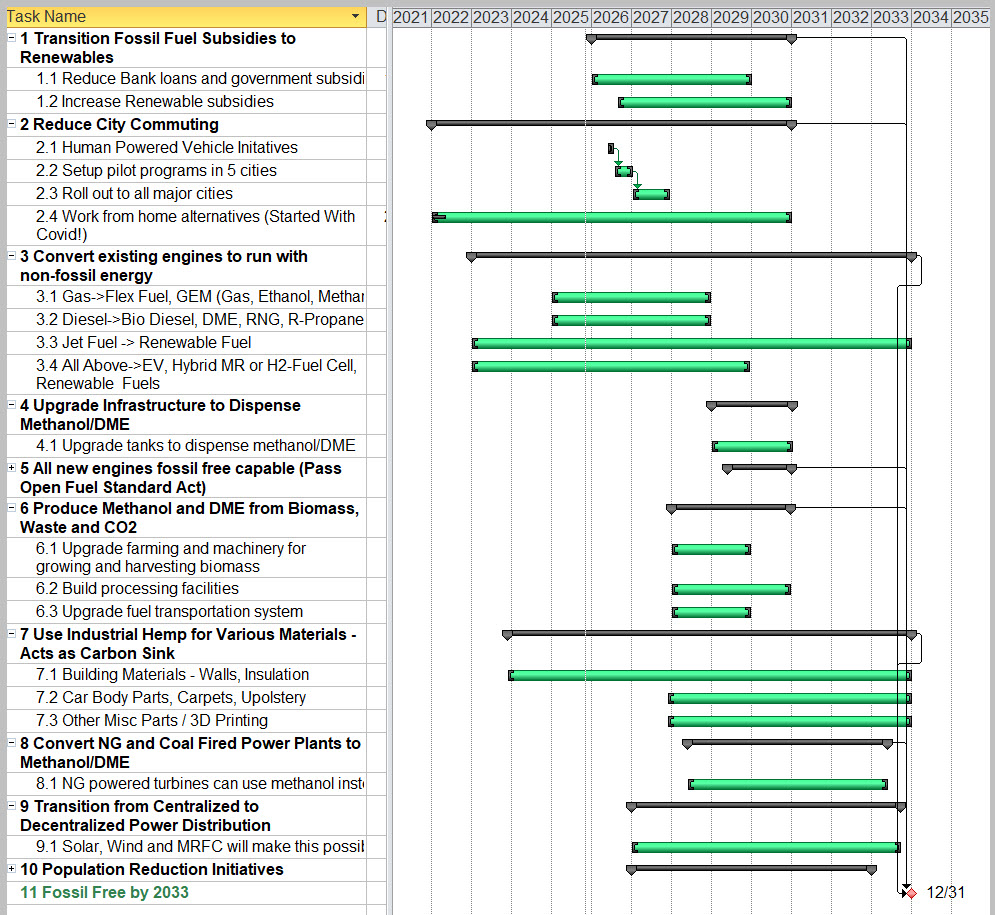The height and width of the screenshot is (915, 995).
Task: Collapse task 7 Use Industrial Hemp
Action: (x=9, y=634)
